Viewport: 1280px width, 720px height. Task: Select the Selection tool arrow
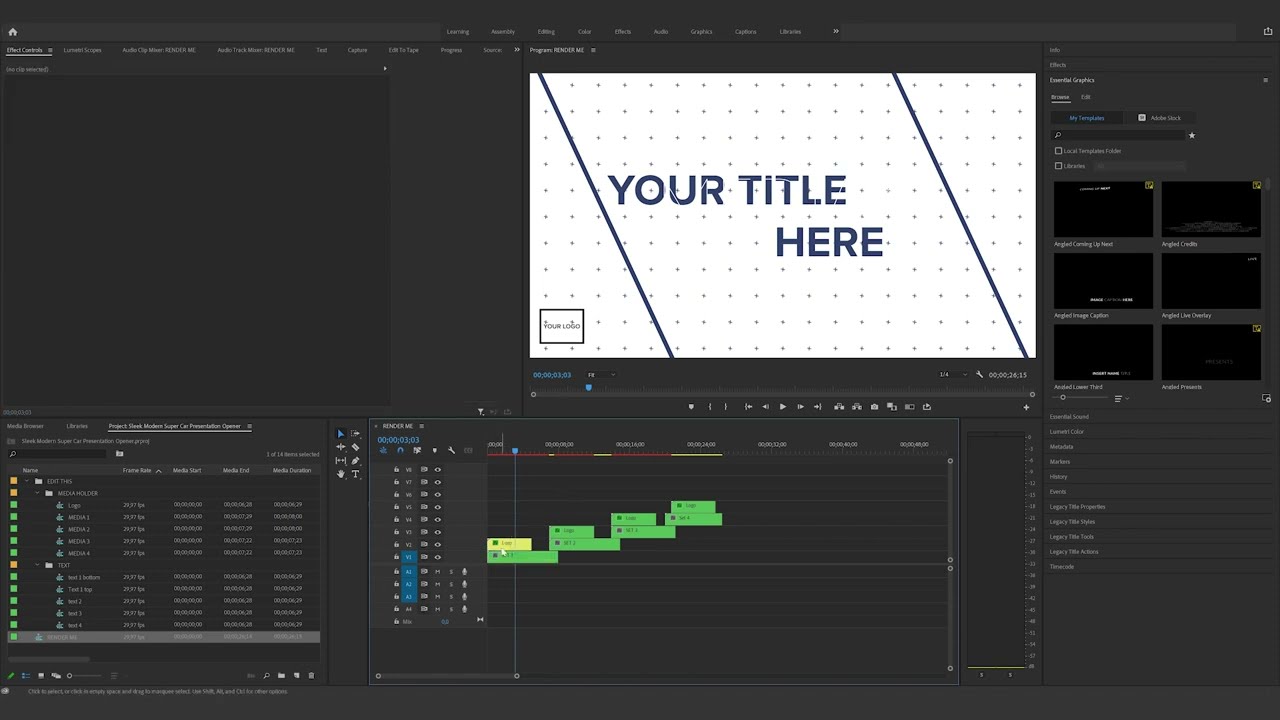click(340, 434)
